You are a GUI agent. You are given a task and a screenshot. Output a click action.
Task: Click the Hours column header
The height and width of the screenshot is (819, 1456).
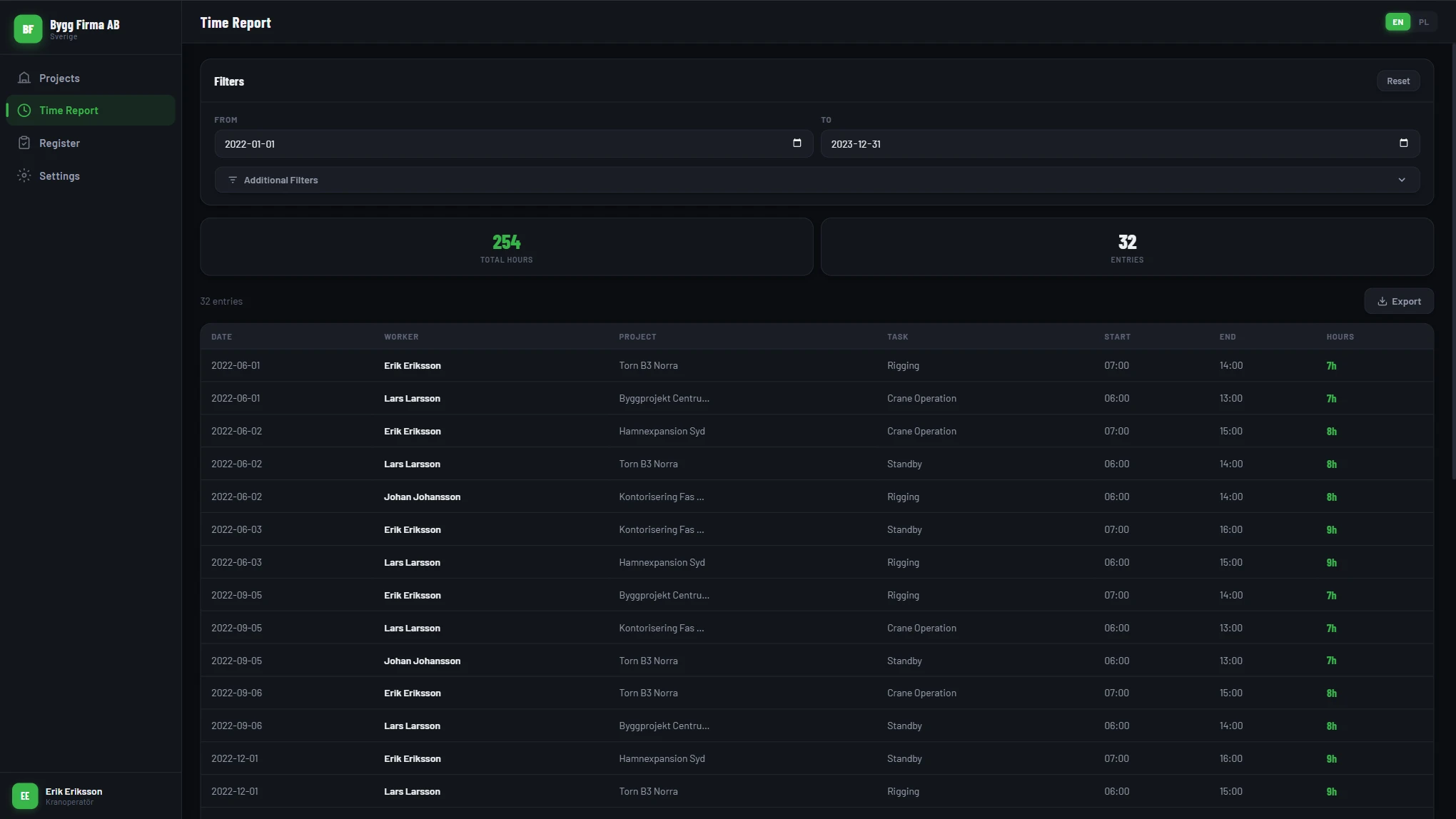[x=1340, y=337]
